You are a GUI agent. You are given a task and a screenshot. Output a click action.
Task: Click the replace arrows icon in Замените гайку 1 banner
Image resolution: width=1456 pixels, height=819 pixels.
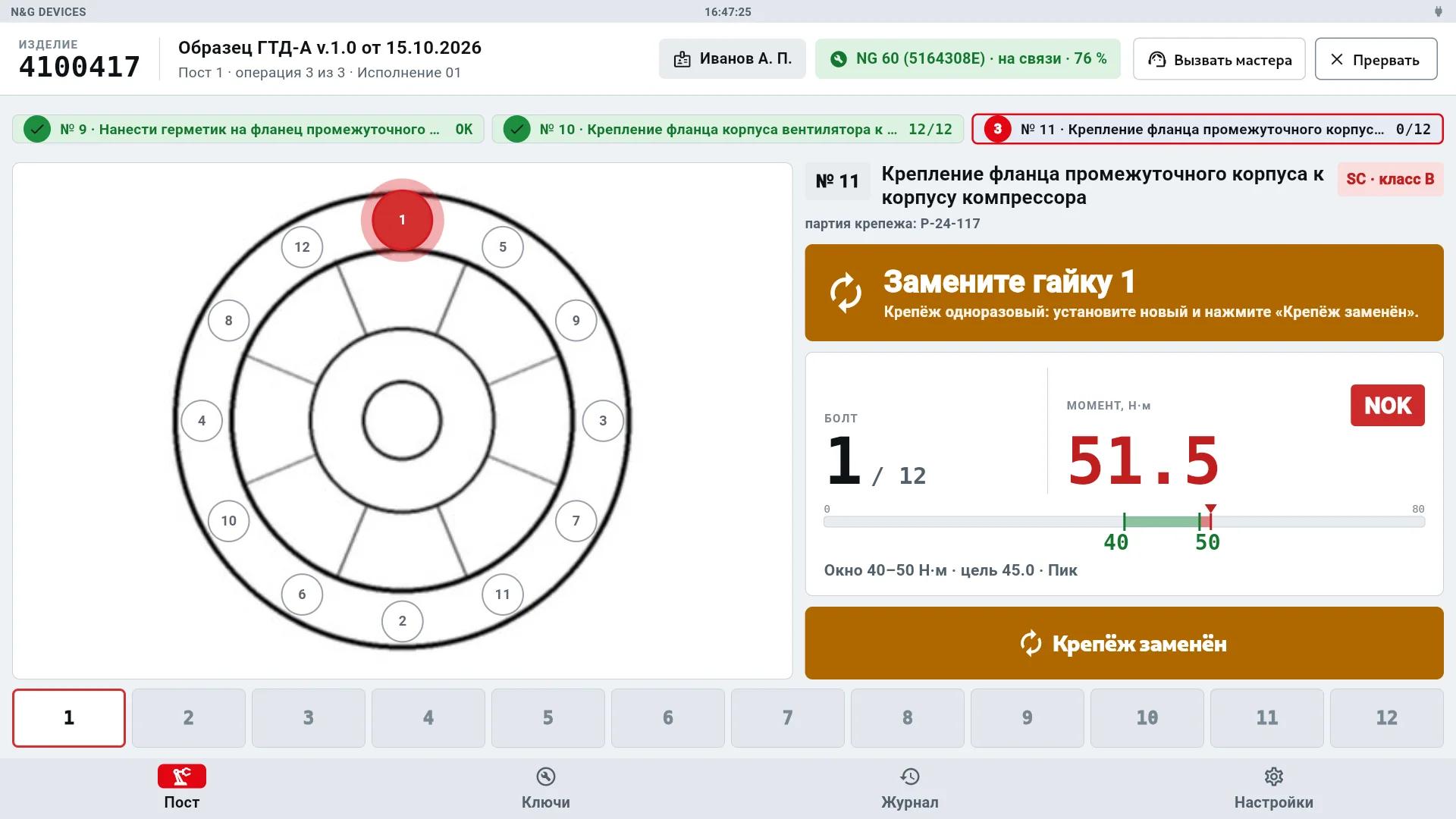click(x=846, y=293)
